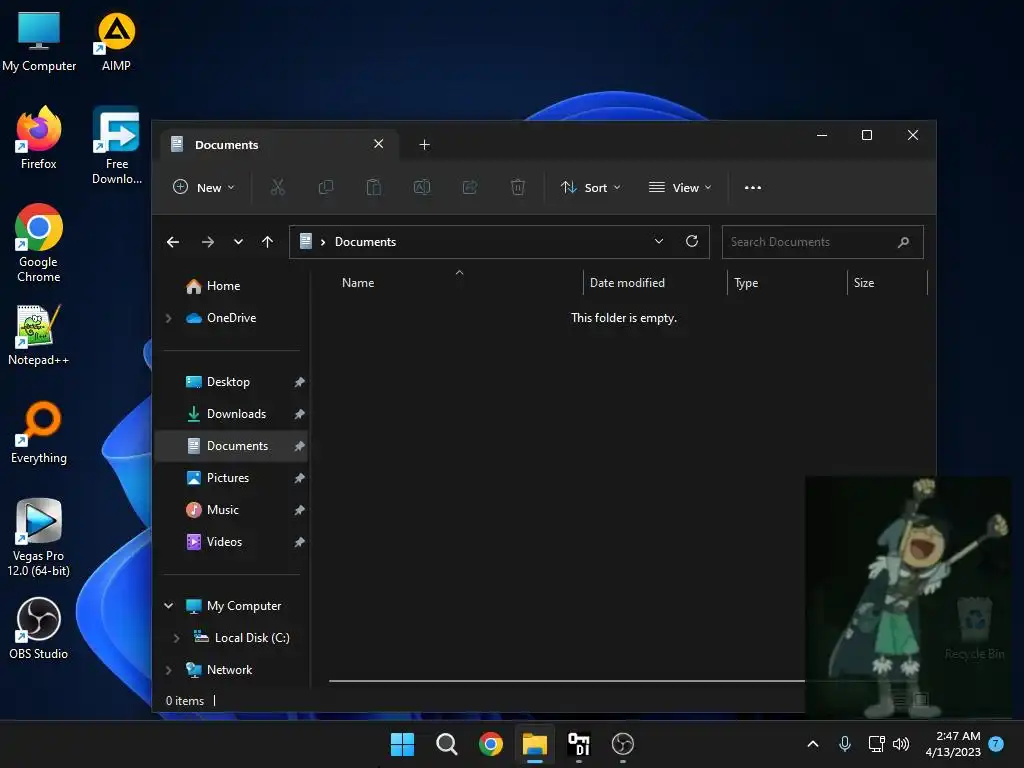Click the search magnifier in Search Documents
This screenshot has height=768, width=1024.
pyautogui.click(x=903, y=242)
